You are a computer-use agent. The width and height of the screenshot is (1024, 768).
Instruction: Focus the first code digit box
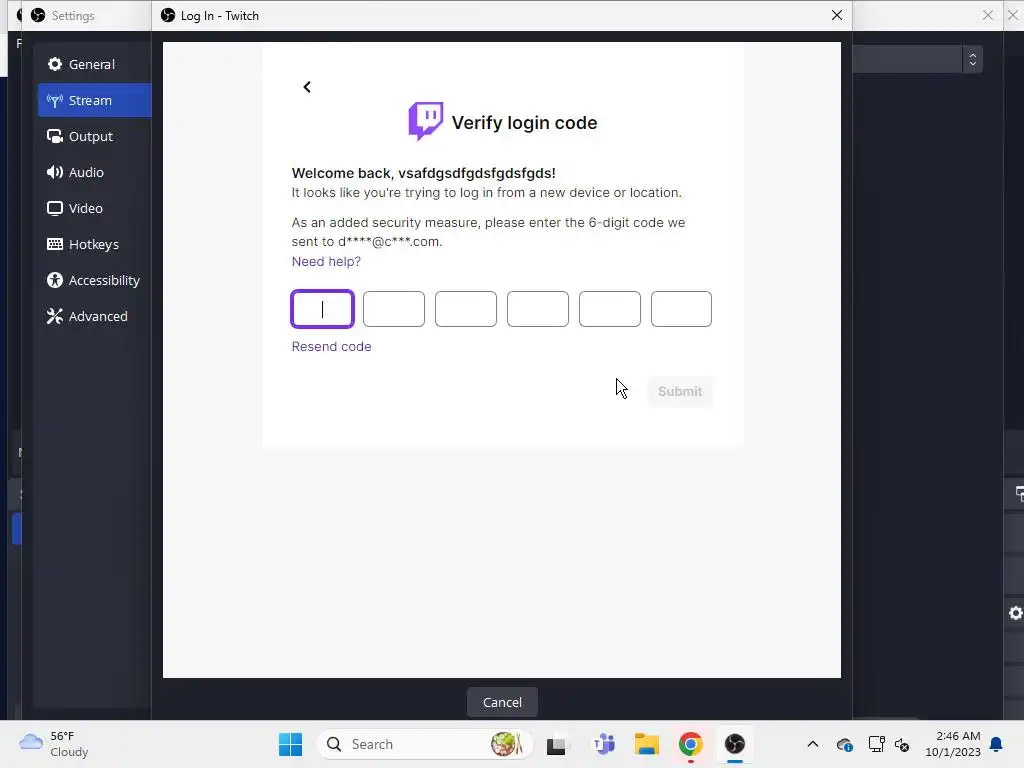pos(323,309)
